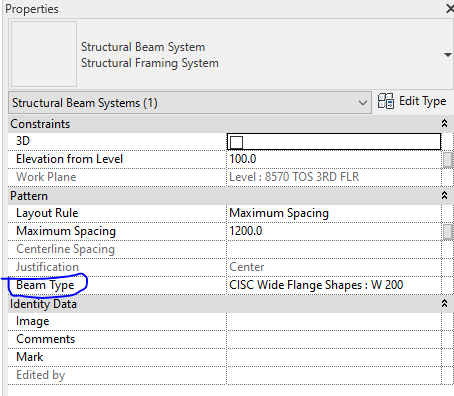Click the Mark value field

tap(334, 357)
